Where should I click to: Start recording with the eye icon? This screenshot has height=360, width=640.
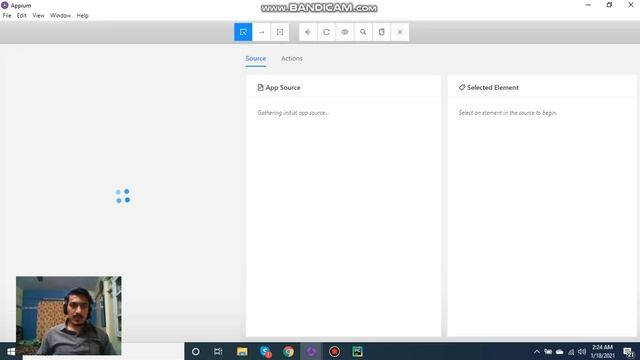(x=345, y=32)
